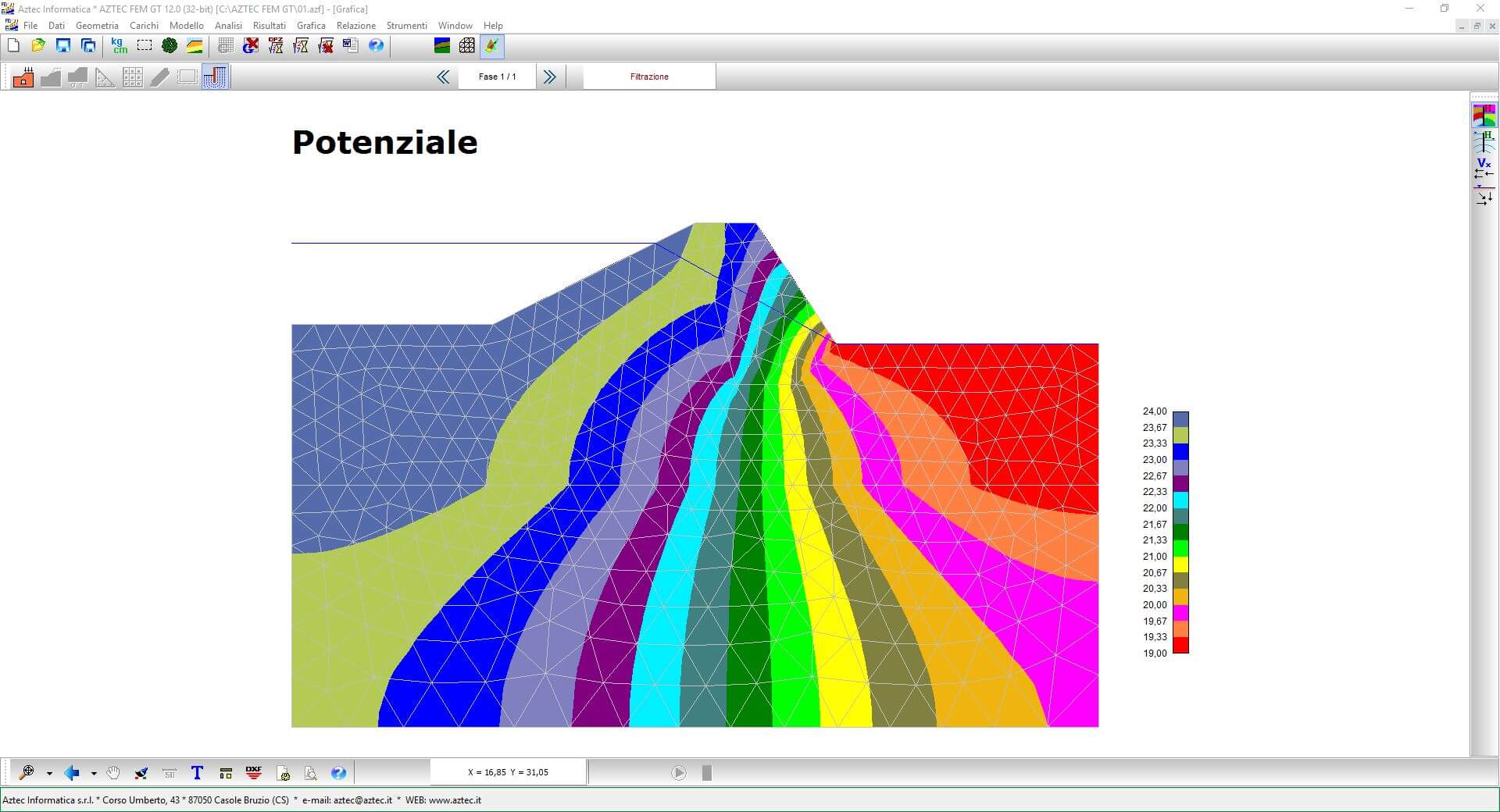Image resolution: width=1500 pixels, height=812 pixels.
Task: Click the open file folder icon
Action: point(38,46)
